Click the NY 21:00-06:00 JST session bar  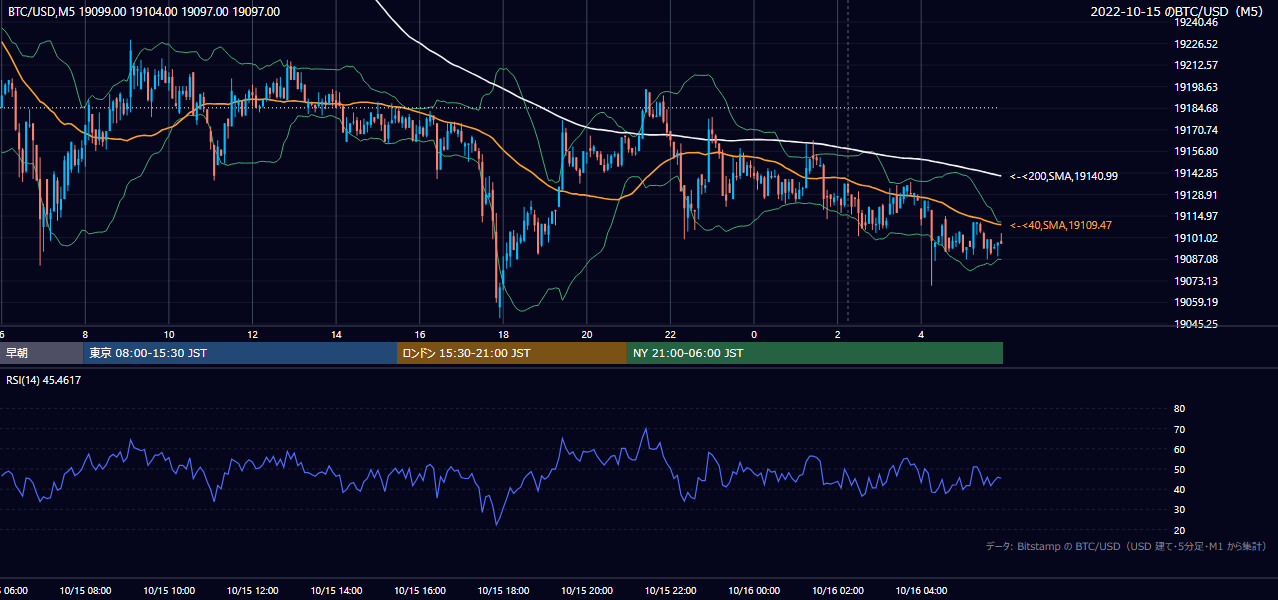tap(815, 353)
